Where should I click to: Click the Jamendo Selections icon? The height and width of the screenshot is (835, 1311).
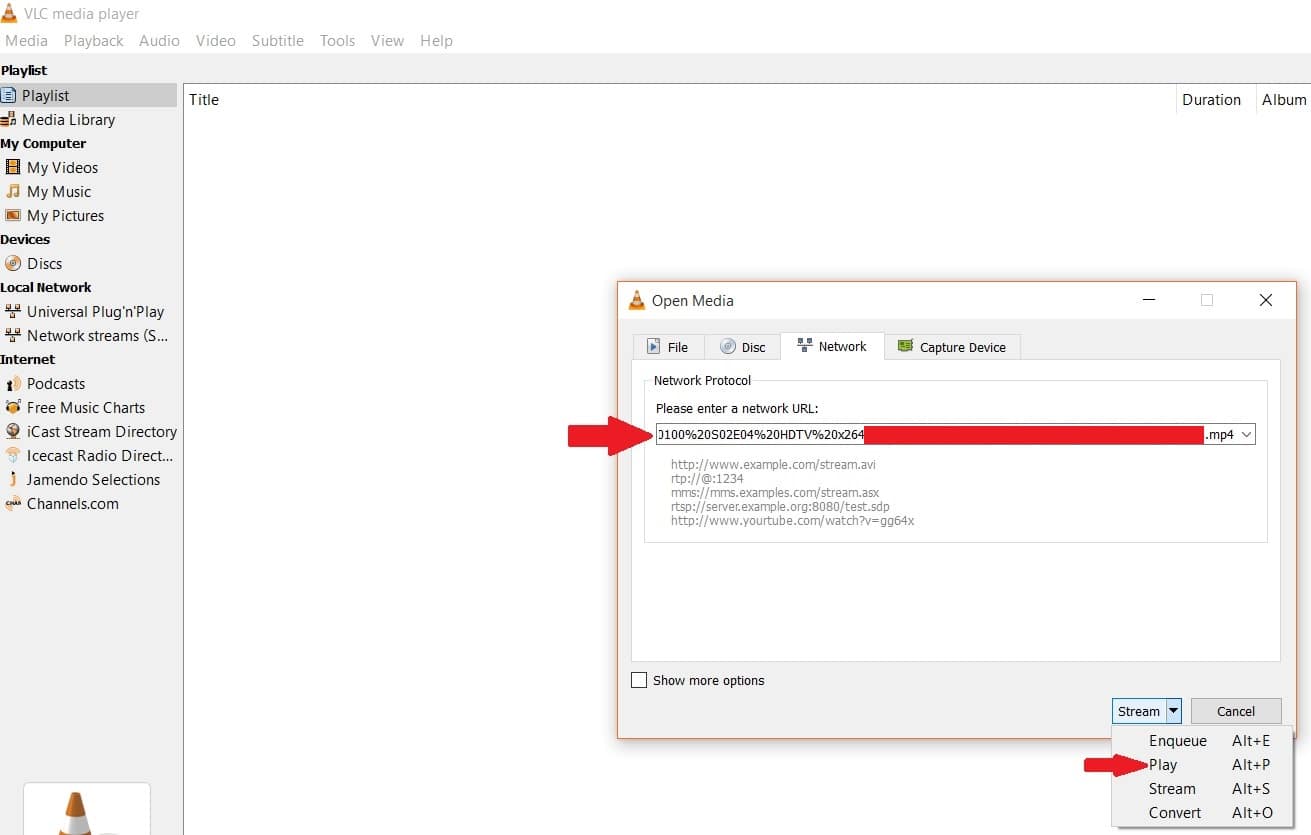tap(13, 480)
